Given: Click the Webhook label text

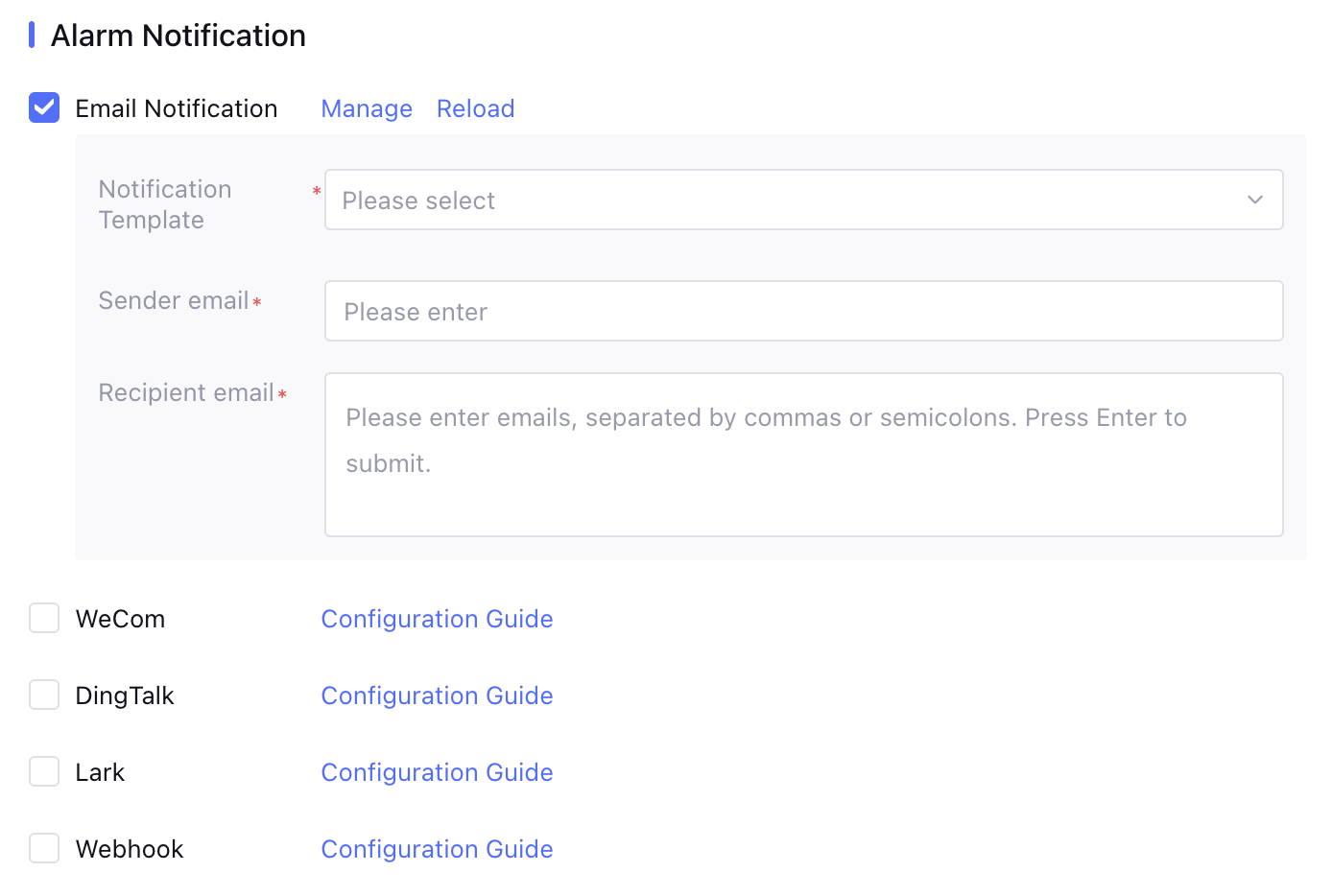Looking at the screenshot, I should point(130,849).
